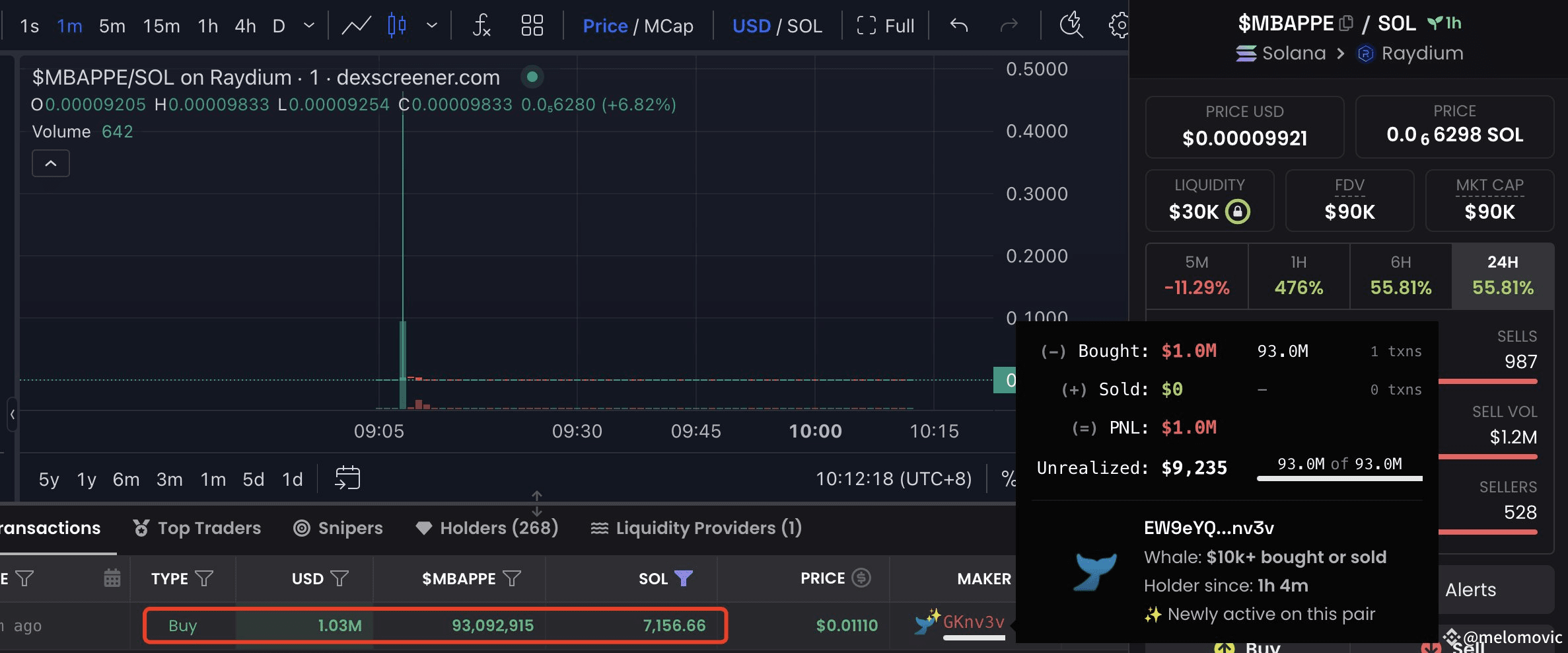Open the Alerts button
Screen dimensions: 1568x653
1496,590
